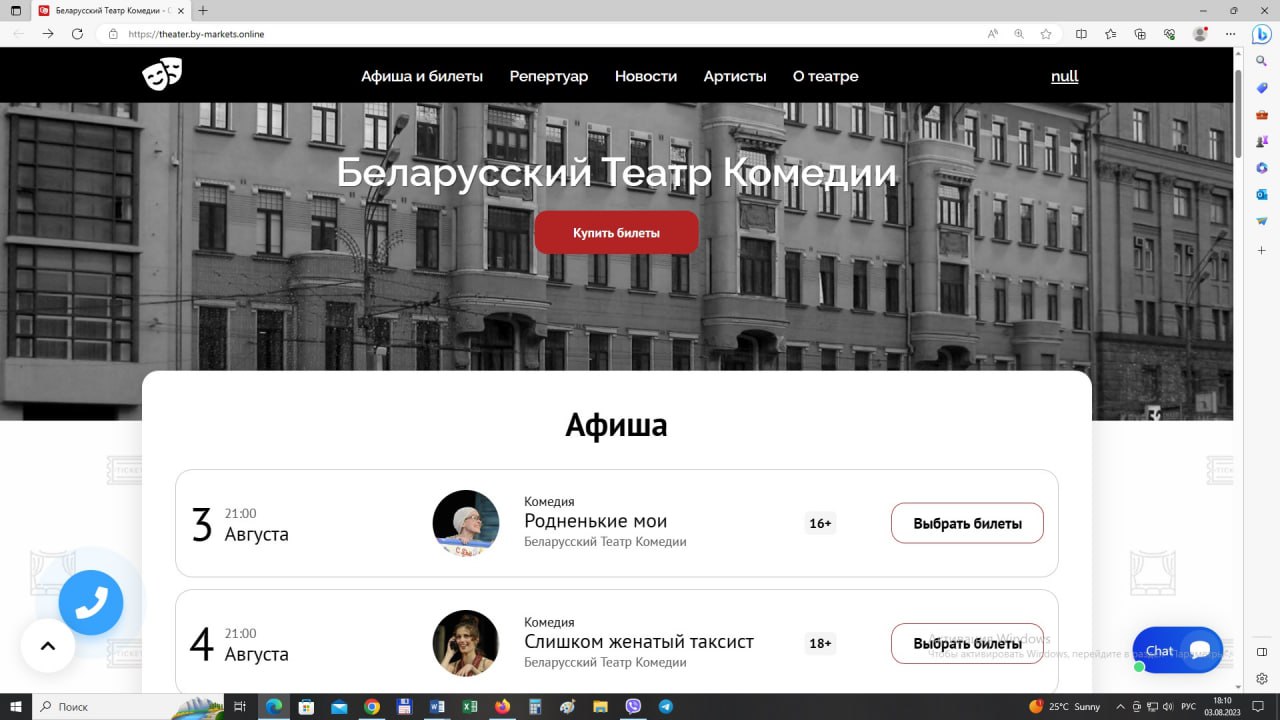Open Edge Settings and more menu

pyautogui.click(x=1232, y=34)
